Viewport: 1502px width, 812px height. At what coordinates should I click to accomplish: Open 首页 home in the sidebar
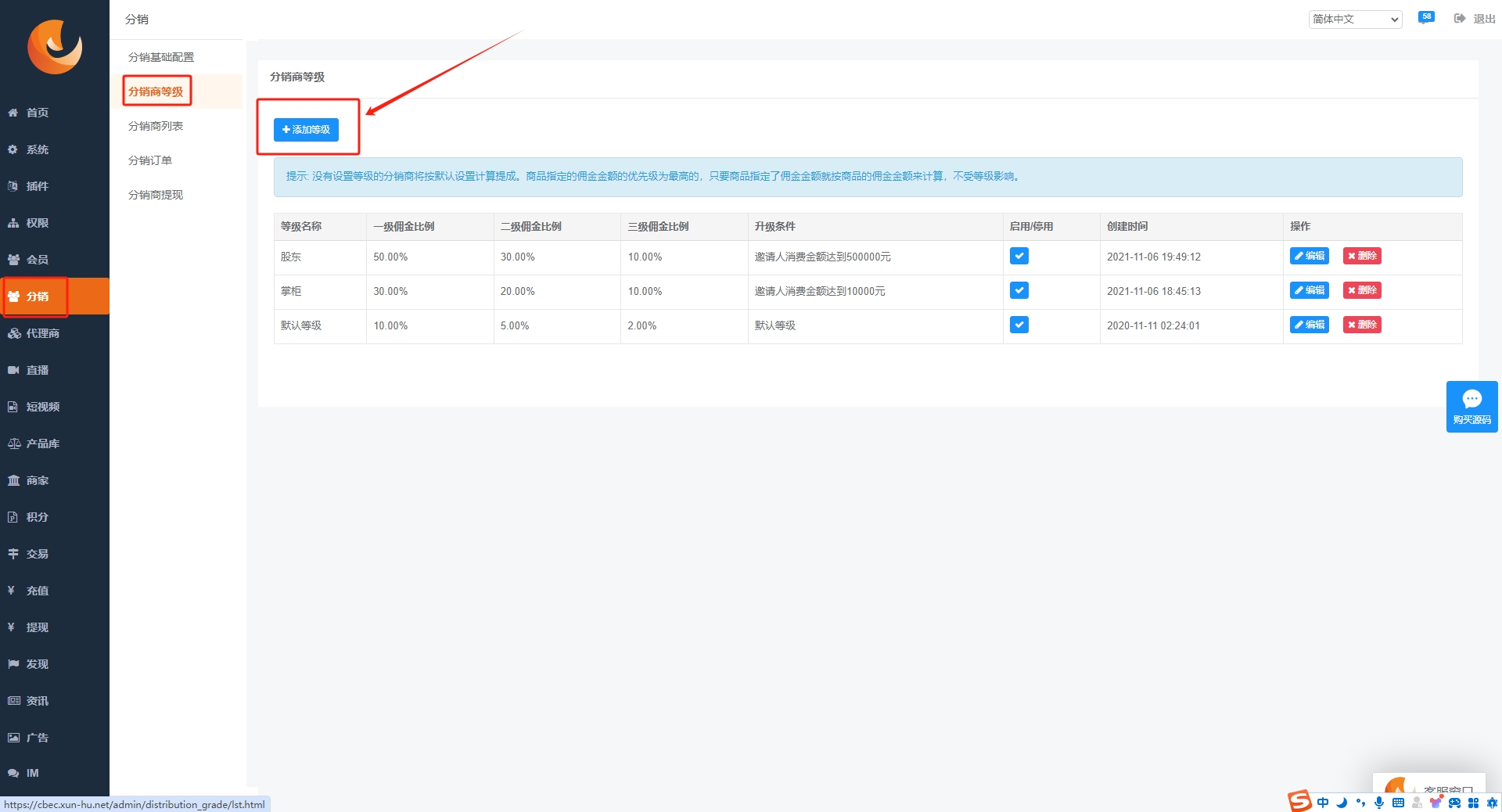55,113
